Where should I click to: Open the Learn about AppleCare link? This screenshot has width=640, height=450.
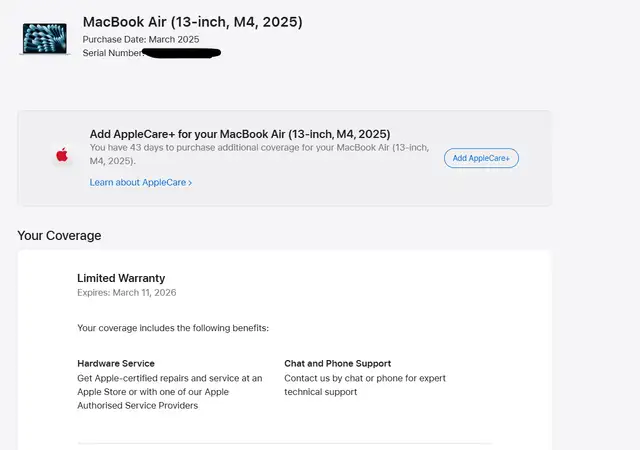(x=137, y=183)
